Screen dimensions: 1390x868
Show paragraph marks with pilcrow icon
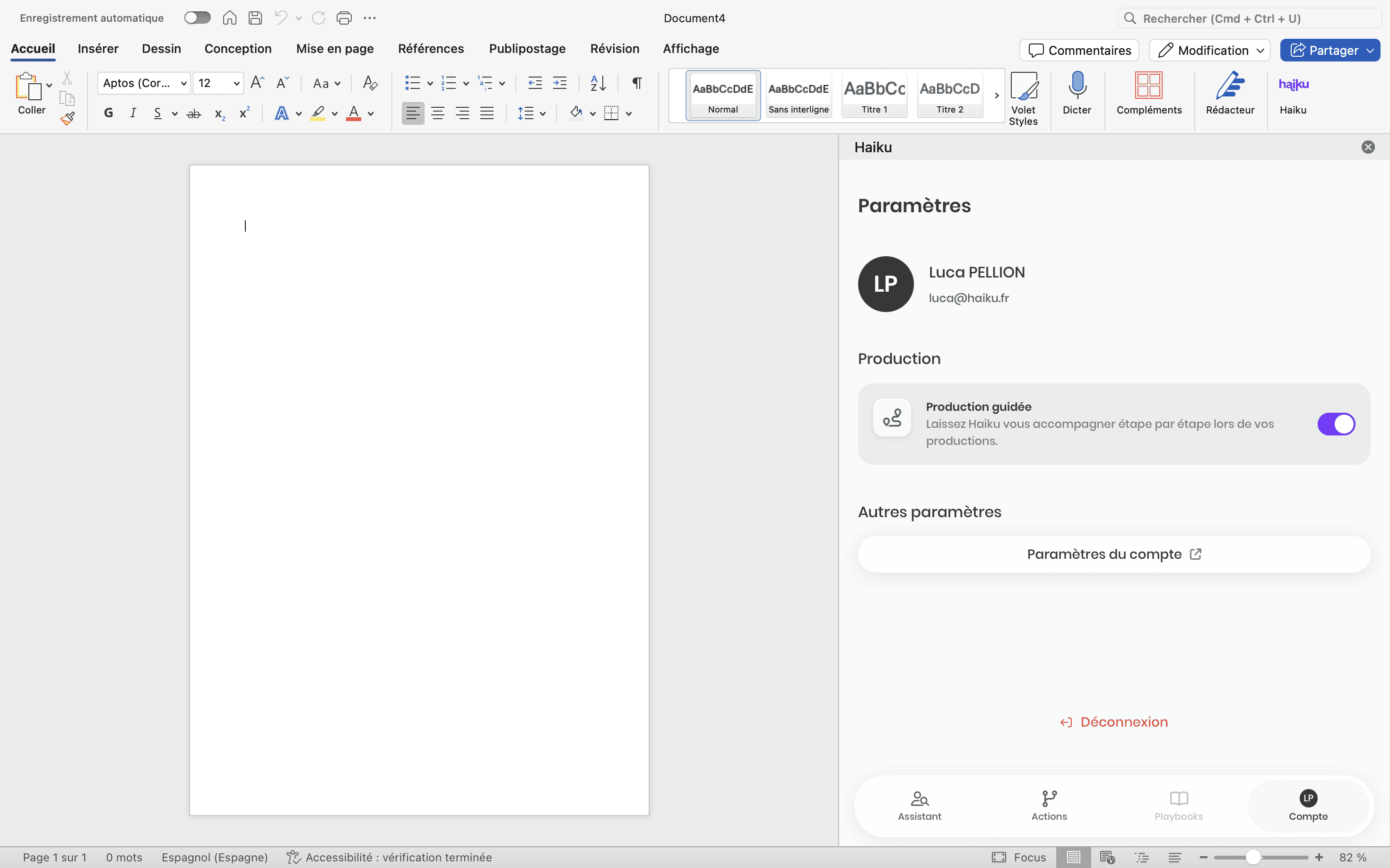coord(637,83)
